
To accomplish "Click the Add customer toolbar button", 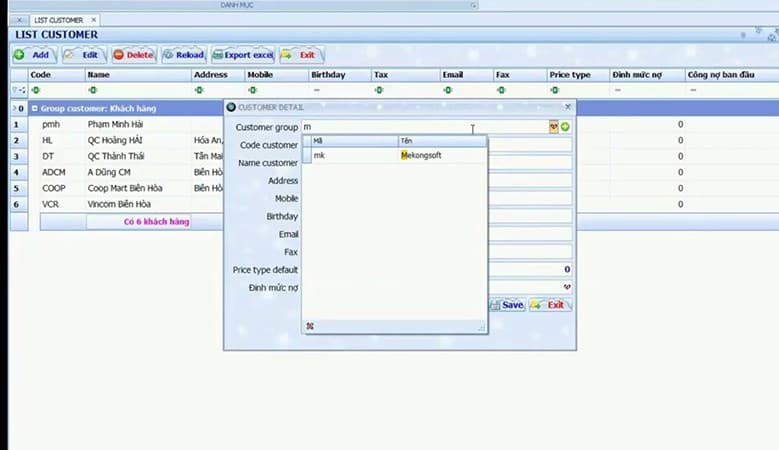I will (31, 55).
